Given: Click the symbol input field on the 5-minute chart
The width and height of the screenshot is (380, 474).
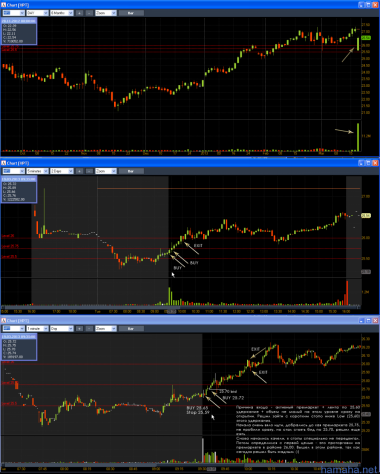Looking at the screenshot, I should coord(13,171).
